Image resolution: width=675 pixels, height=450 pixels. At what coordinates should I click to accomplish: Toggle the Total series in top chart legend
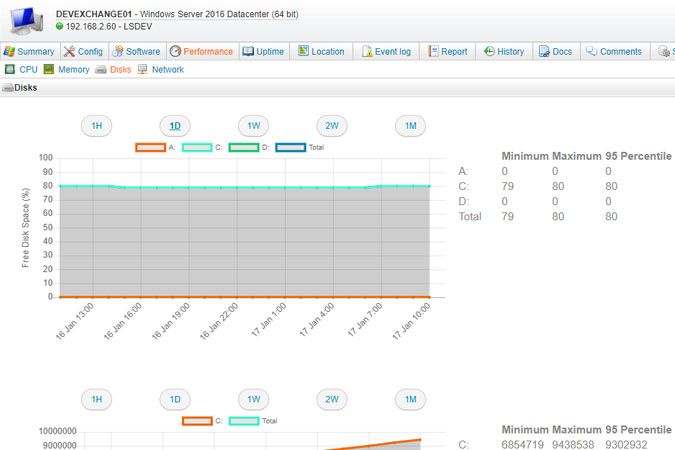point(291,147)
